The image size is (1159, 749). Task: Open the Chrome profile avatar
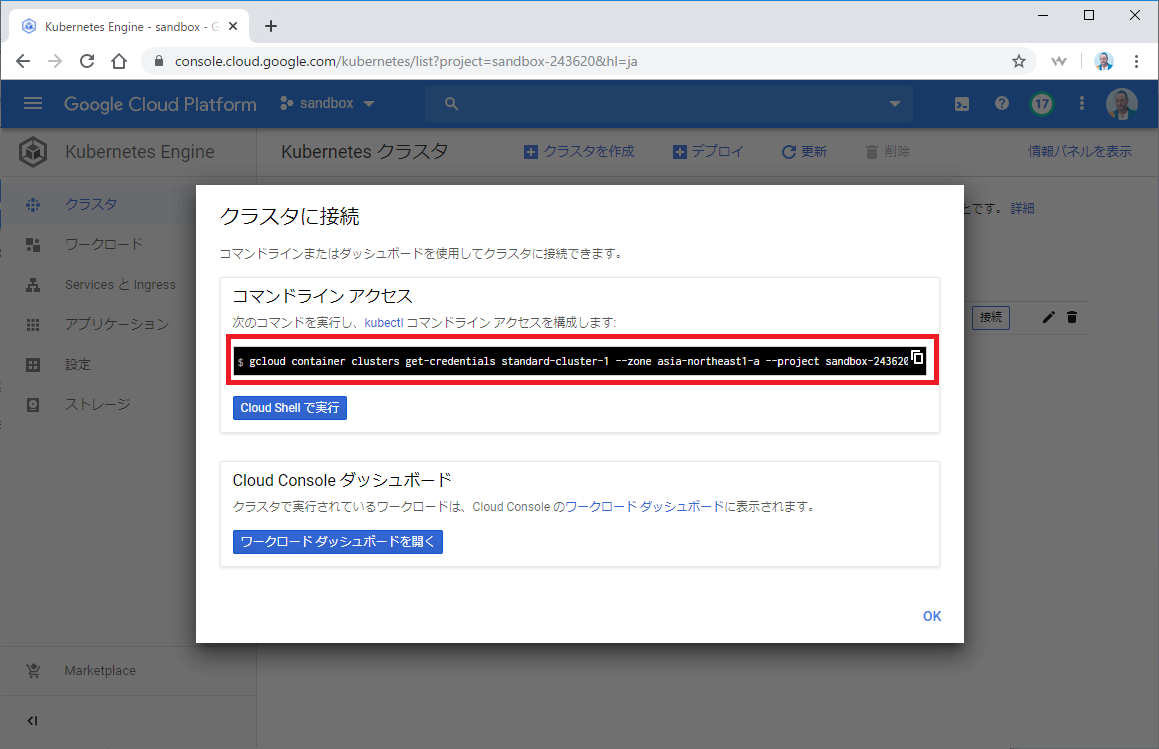tap(1104, 61)
